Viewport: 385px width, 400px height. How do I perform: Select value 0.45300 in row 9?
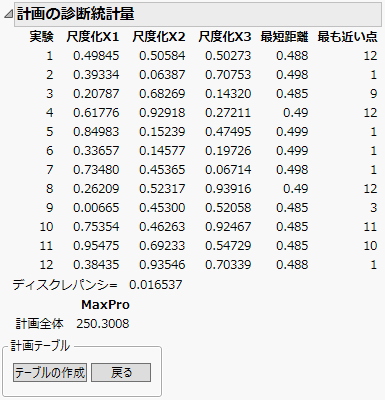click(162, 208)
